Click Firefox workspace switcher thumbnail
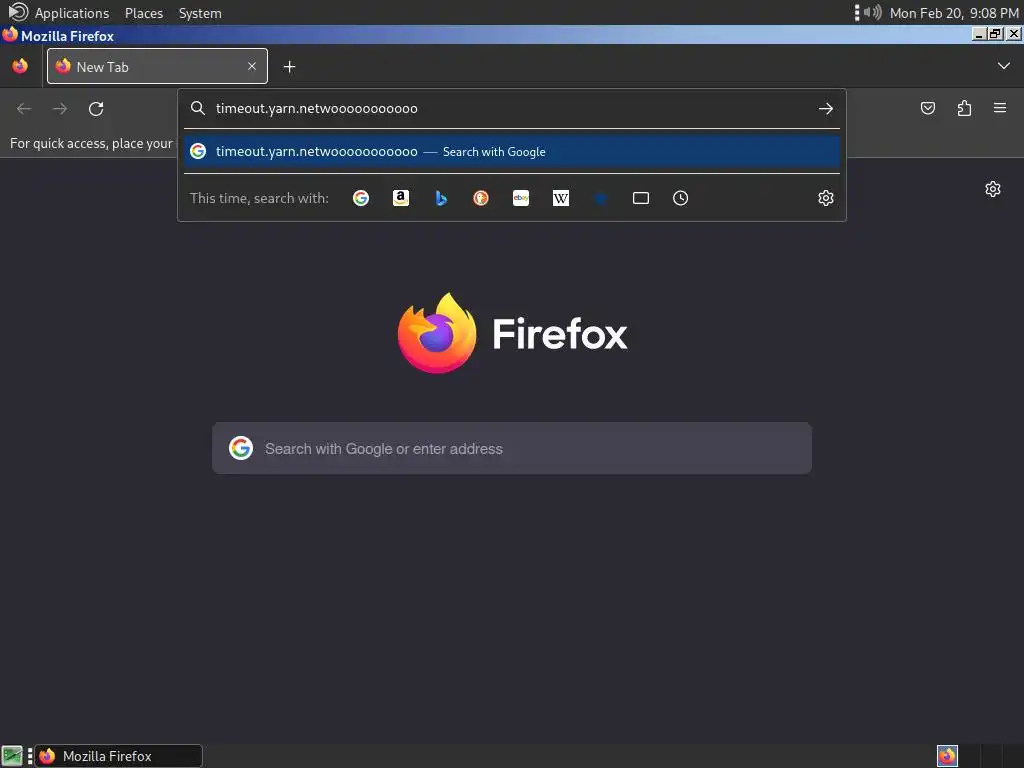1024x768 pixels. click(x=947, y=756)
